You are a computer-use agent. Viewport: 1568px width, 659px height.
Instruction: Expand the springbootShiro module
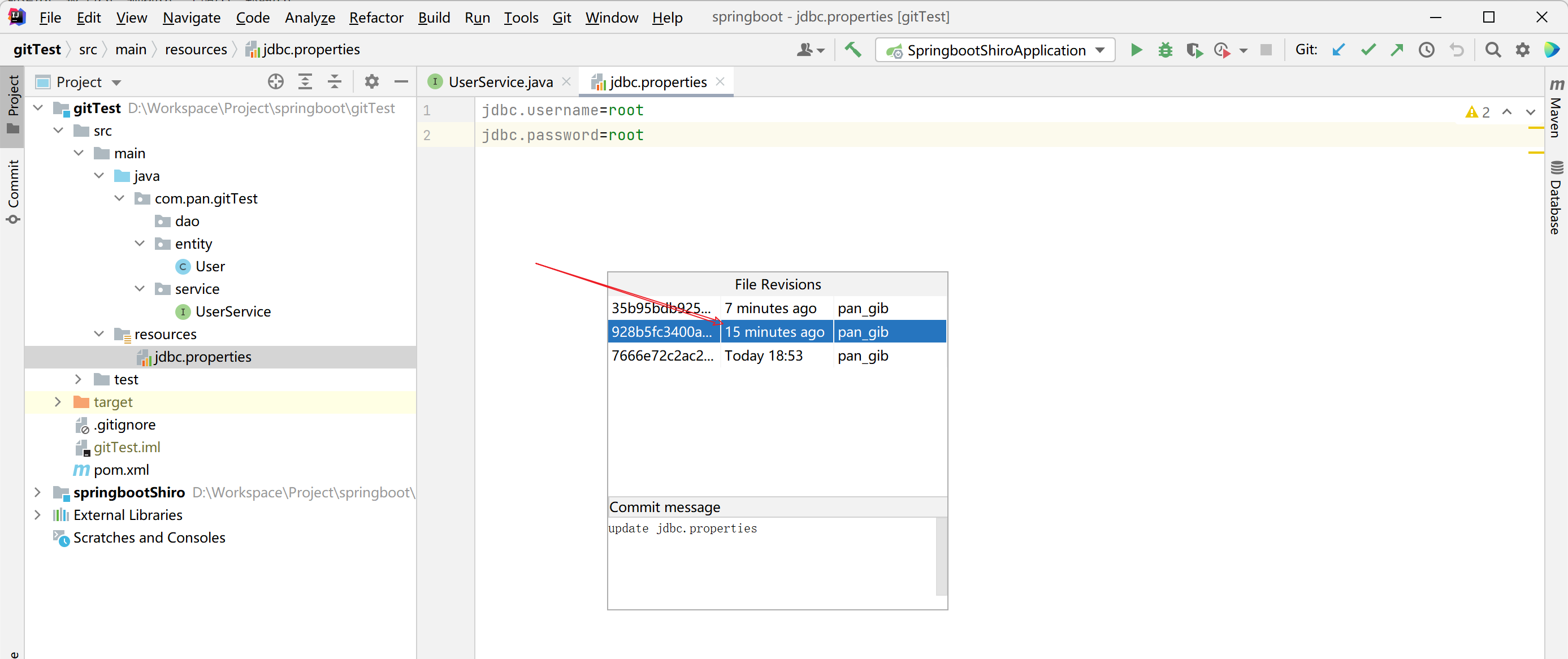[38, 492]
